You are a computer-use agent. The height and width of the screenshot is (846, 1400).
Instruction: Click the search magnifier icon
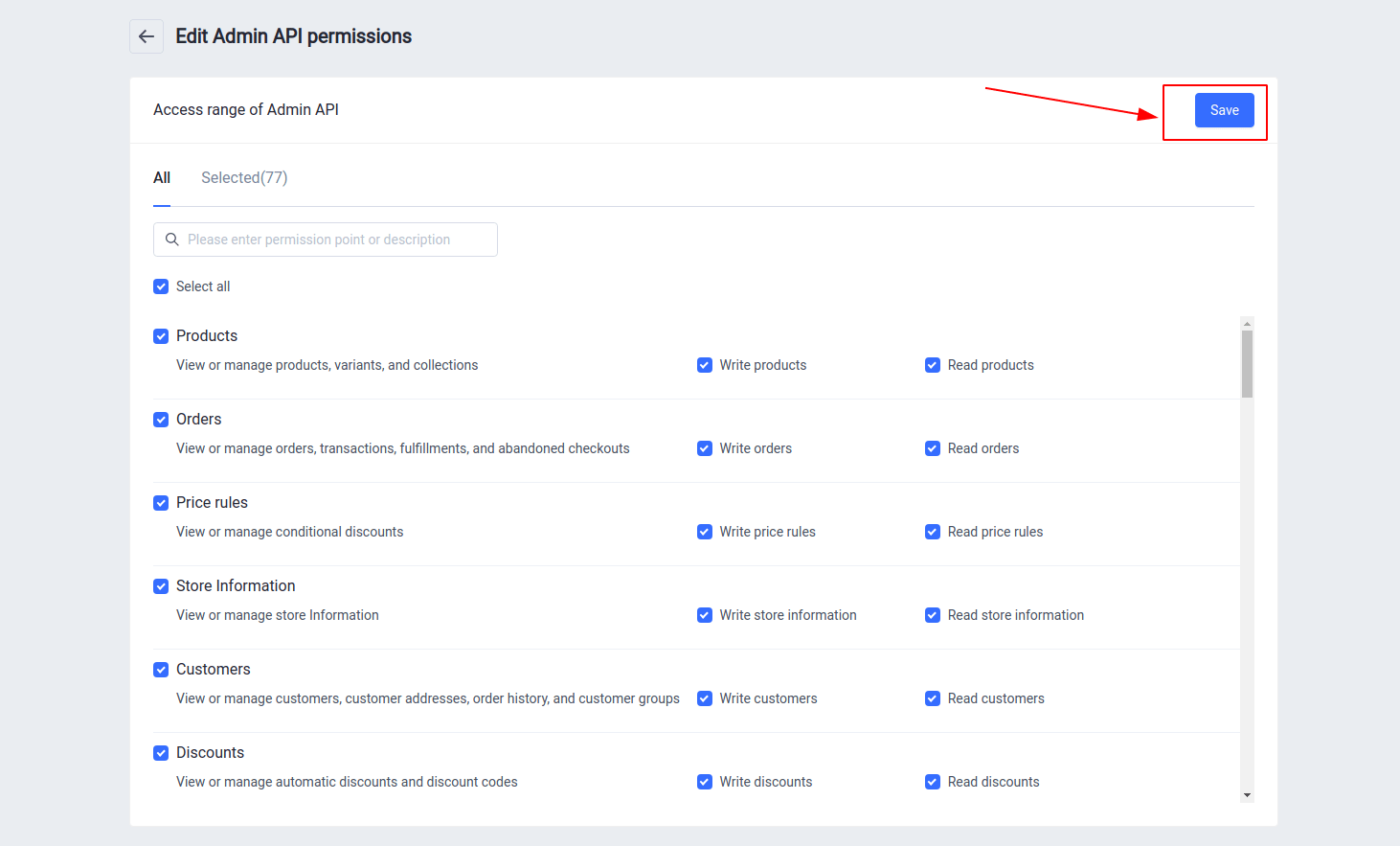pyautogui.click(x=172, y=240)
